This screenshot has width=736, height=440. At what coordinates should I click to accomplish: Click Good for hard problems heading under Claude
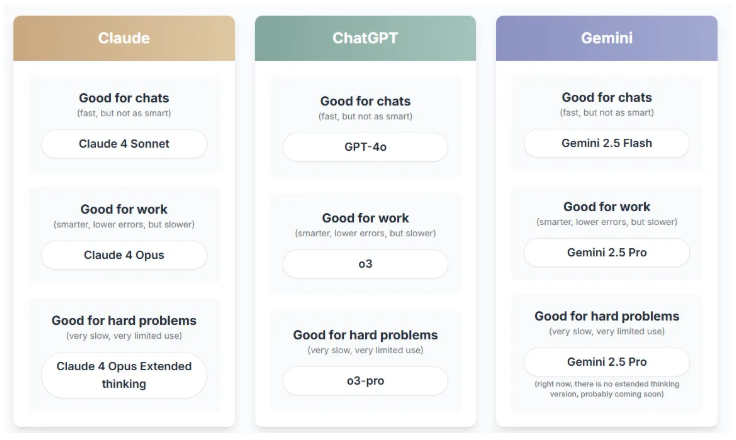[124, 321]
